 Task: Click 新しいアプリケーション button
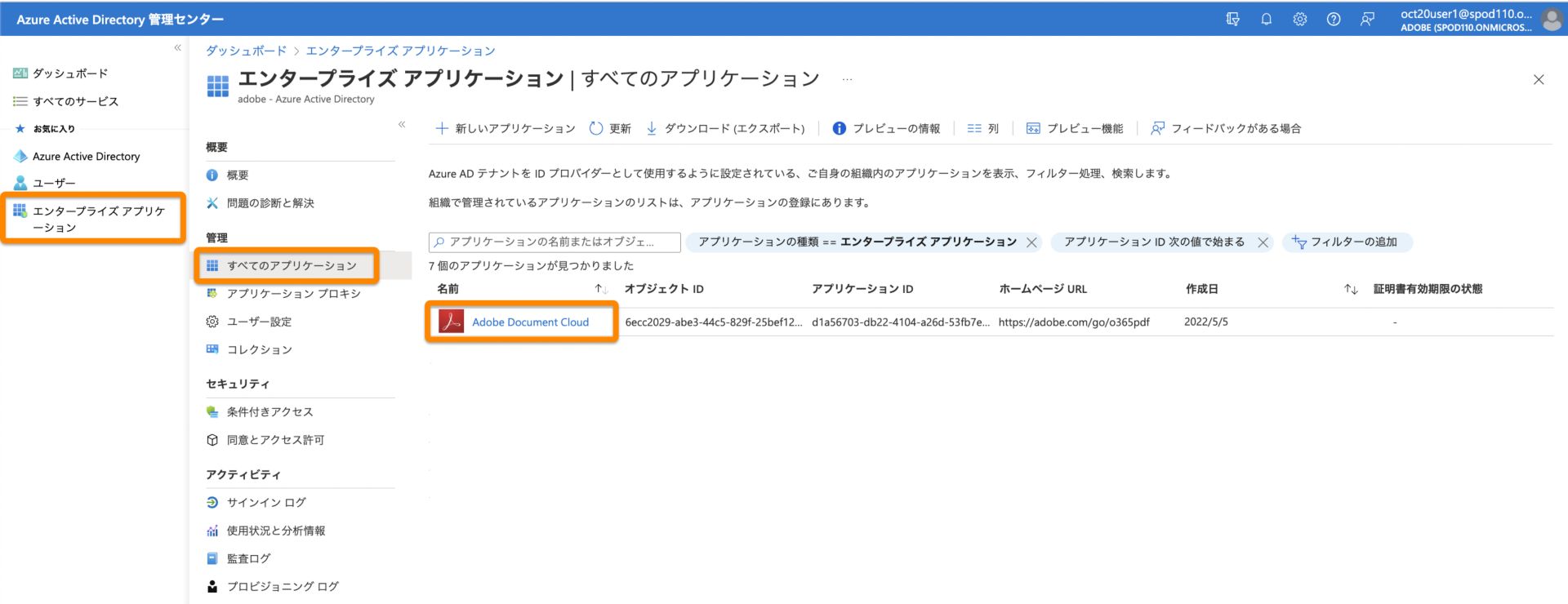pyautogui.click(x=506, y=128)
